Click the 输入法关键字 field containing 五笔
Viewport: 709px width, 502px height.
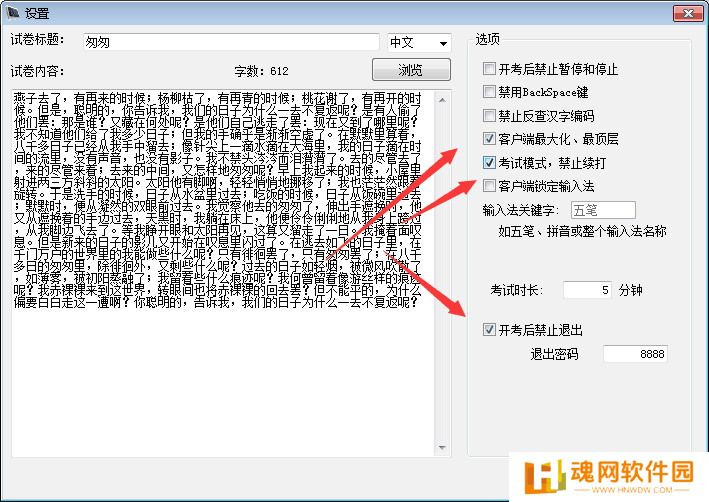coord(603,210)
